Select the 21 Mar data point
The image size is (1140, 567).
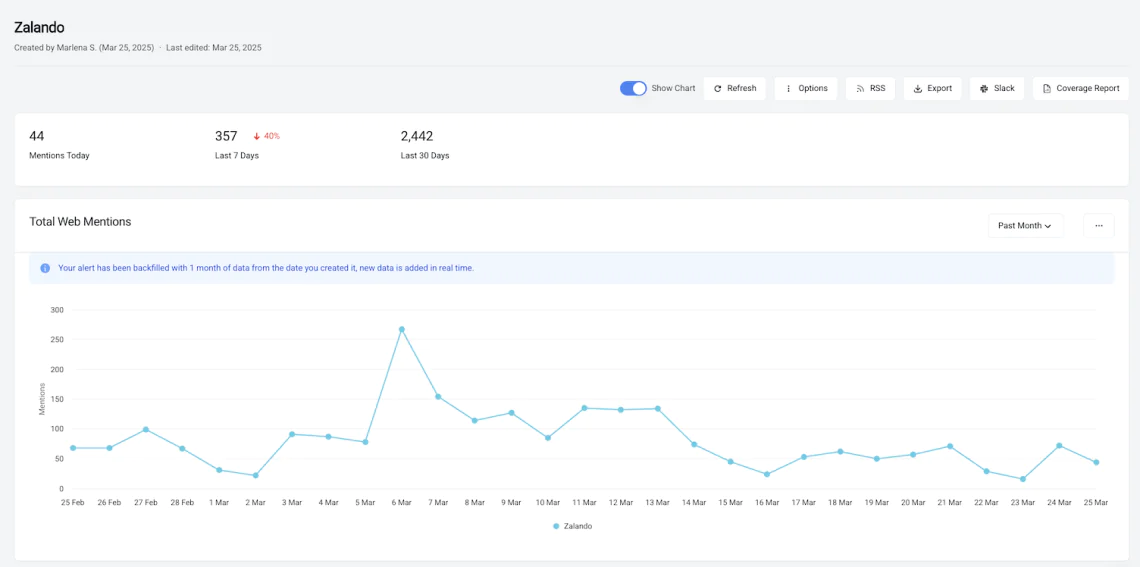tap(950, 446)
